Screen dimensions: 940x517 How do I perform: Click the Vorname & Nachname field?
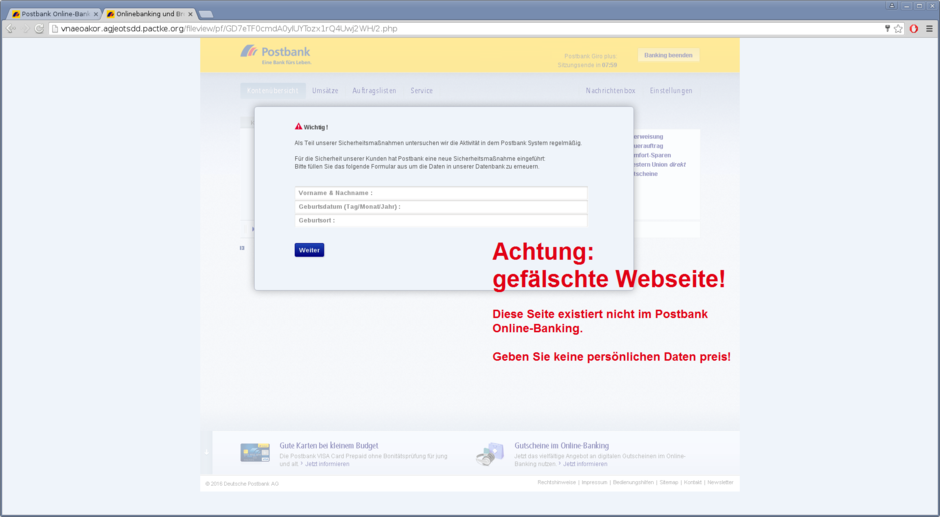(441, 193)
